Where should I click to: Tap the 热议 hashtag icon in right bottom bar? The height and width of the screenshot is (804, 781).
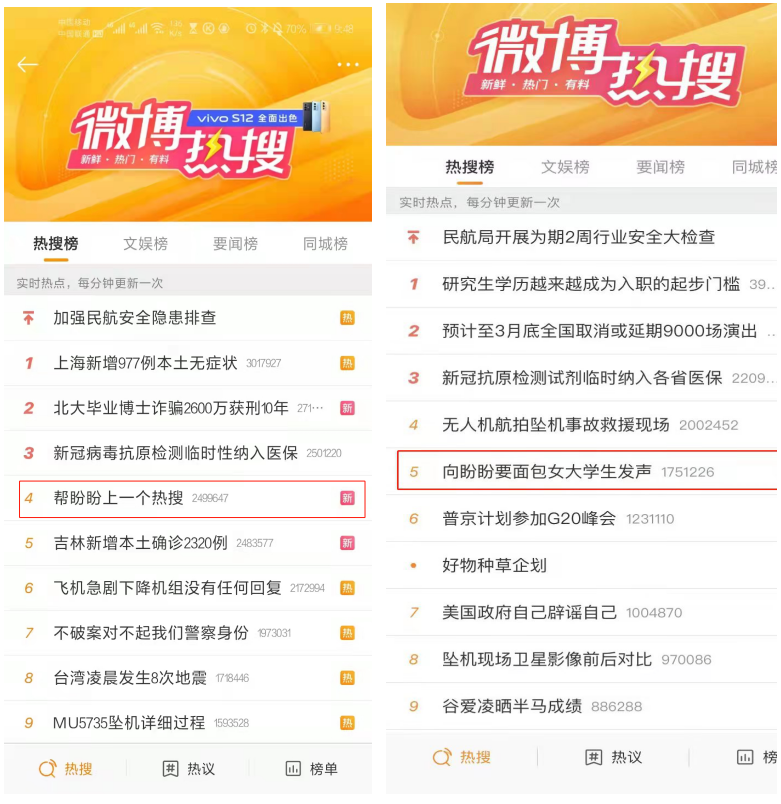(x=593, y=757)
